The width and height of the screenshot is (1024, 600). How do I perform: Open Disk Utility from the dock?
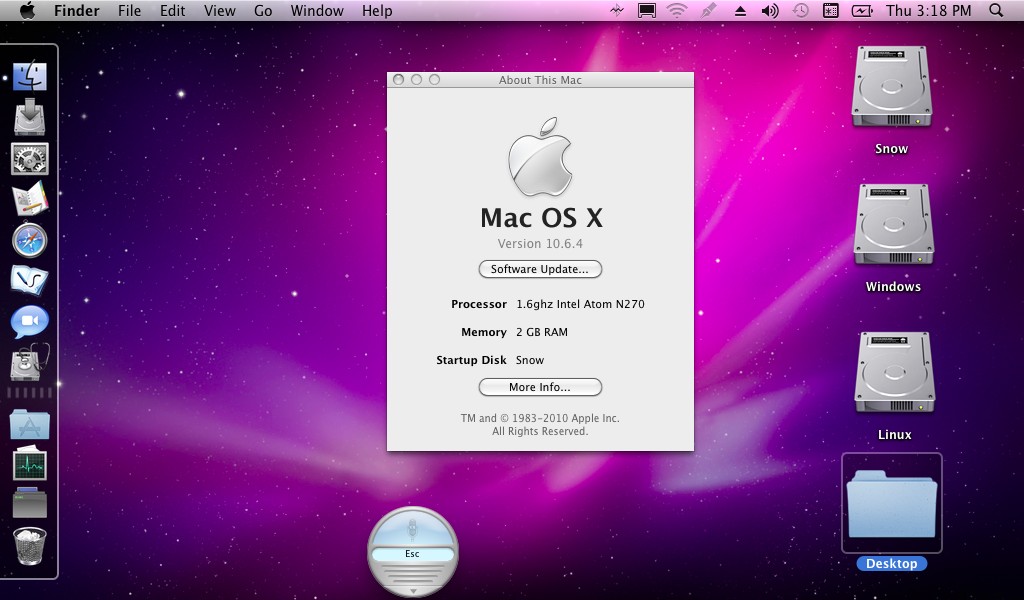point(30,363)
